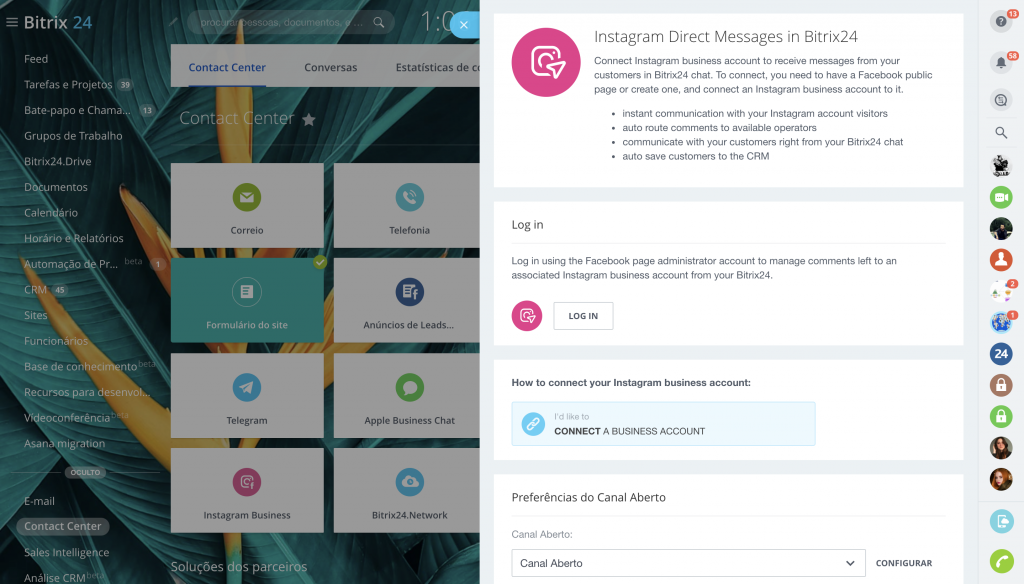Screen dimensions: 1024x584
Task: Open the help question mark icon
Action: coord(1000,22)
